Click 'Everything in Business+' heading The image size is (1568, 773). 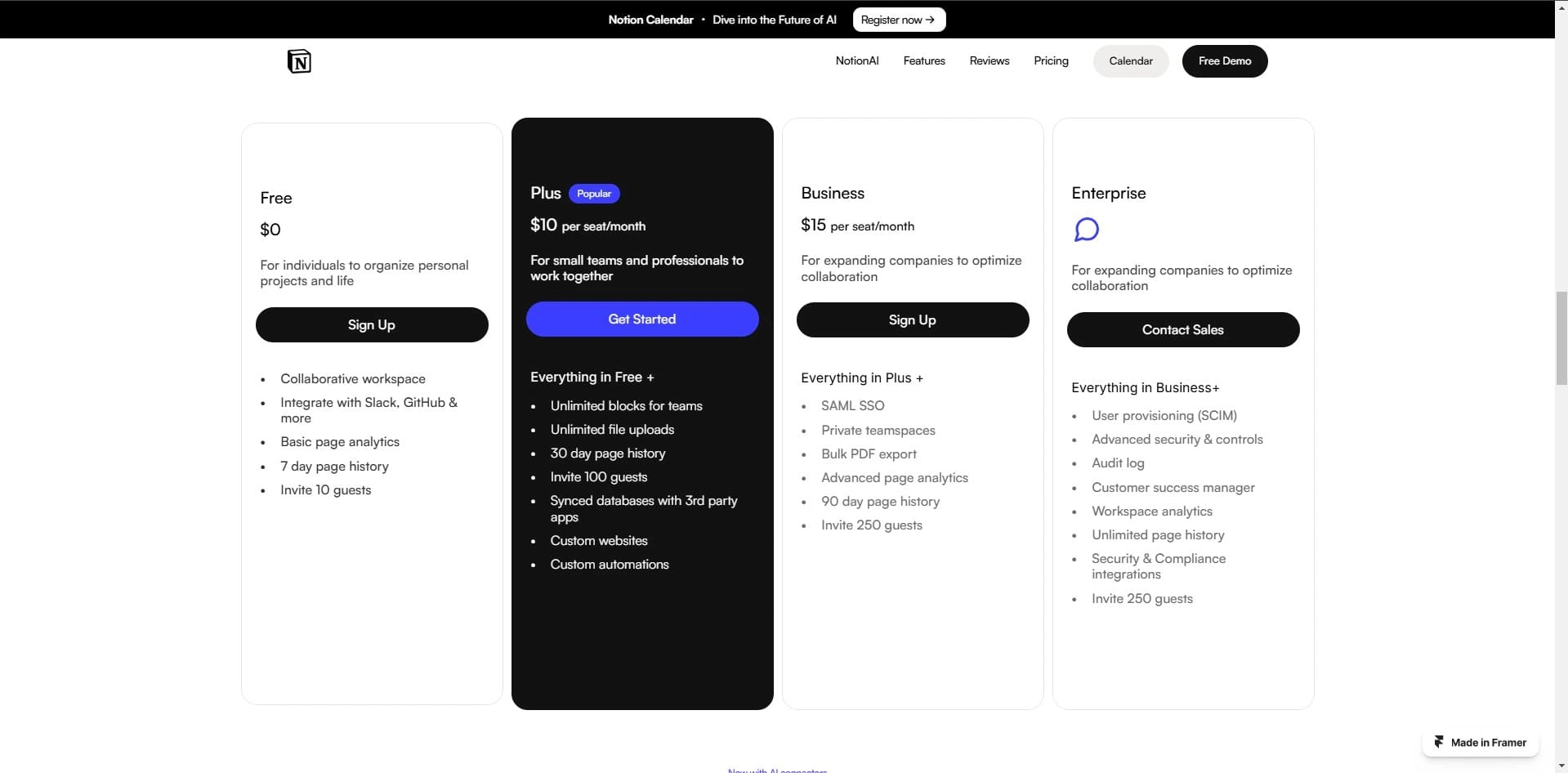[1146, 387]
